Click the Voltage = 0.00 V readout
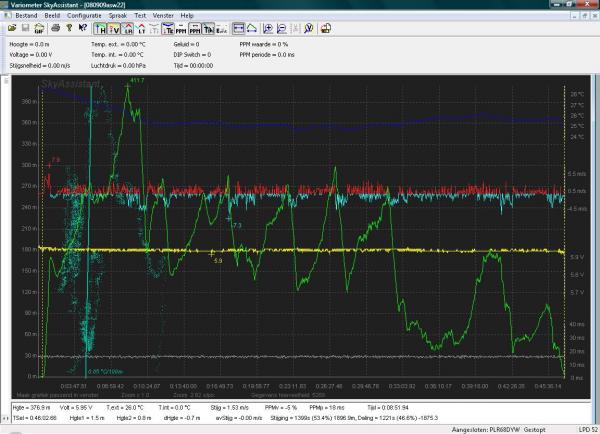This screenshot has width=600, height=434. (x=31, y=55)
